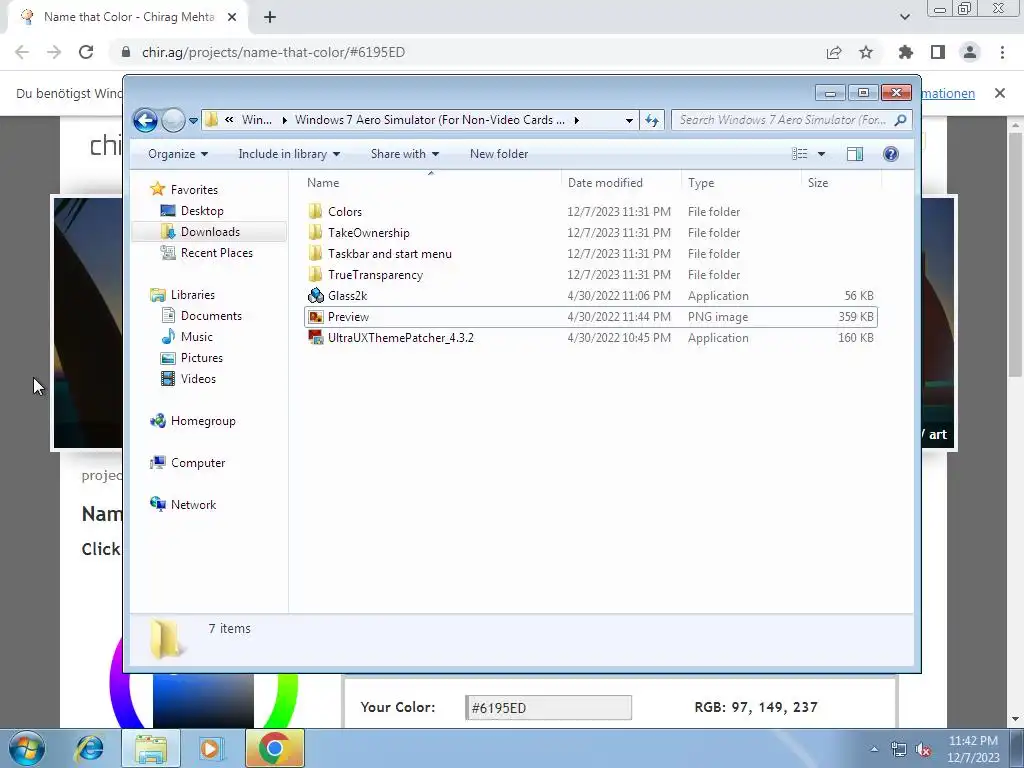
Task: Toggle the preview pane
Action: [854, 154]
